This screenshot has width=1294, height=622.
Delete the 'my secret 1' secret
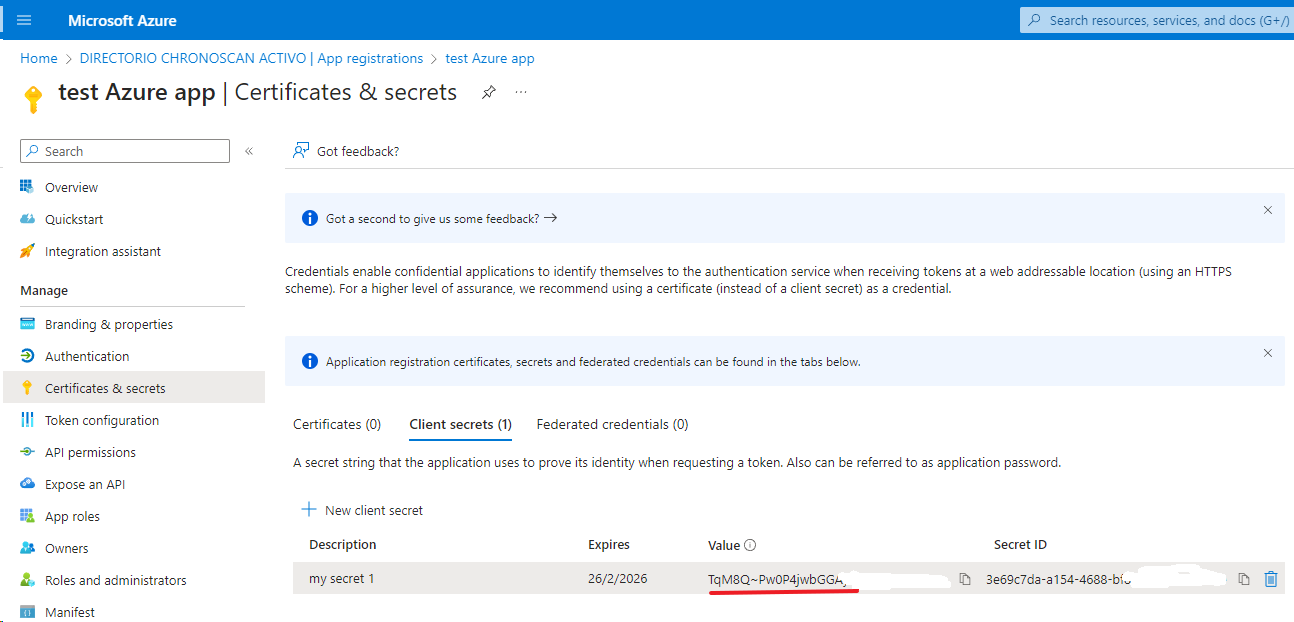(x=1271, y=579)
